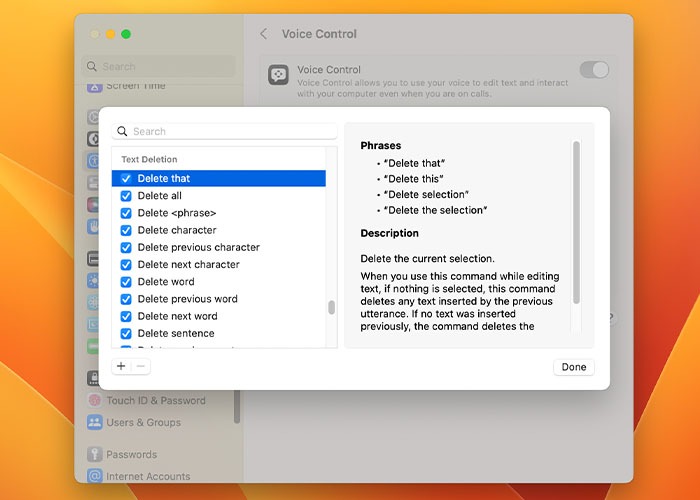700x500 pixels.
Task: Select the Delete previous character row
Action: pyautogui.click(x=219, y=247)
